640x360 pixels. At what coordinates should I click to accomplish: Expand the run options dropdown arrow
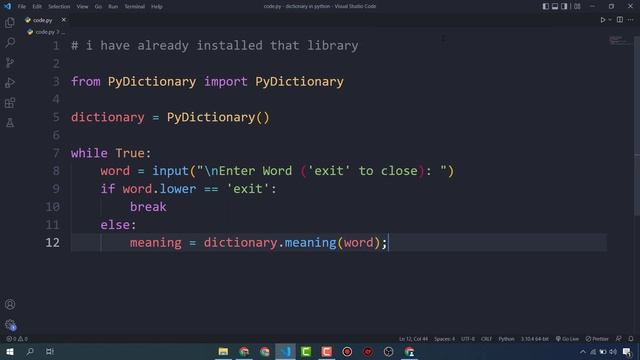610,20
